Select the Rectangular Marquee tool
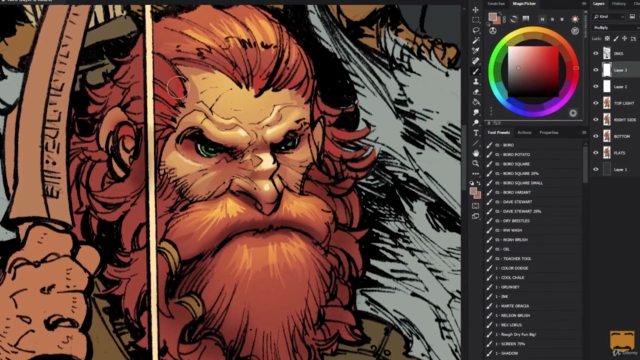Screen dimensions: 640x360 pos(476,20)
